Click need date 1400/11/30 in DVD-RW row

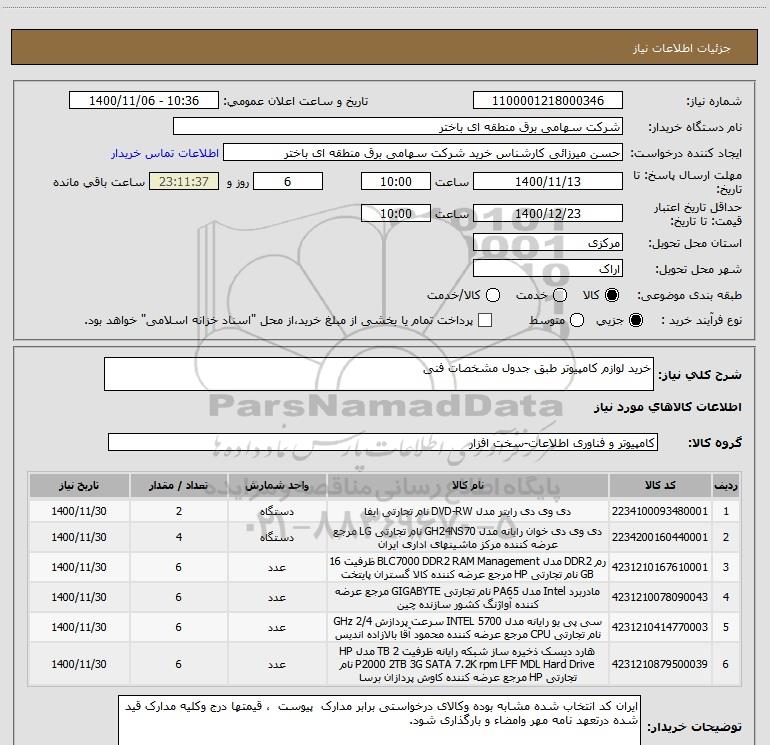79,511
